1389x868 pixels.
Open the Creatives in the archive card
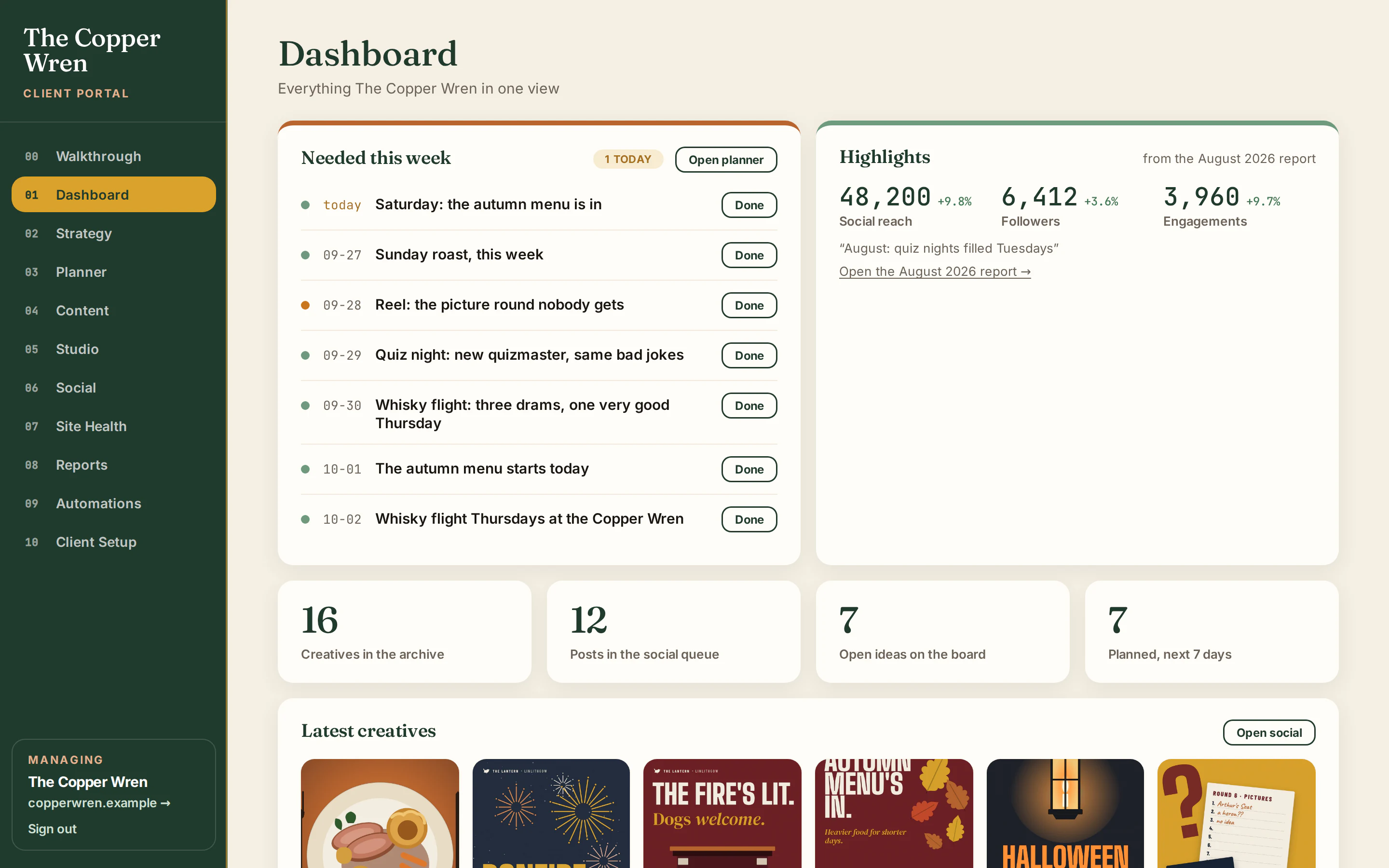(x=404, y=632)
